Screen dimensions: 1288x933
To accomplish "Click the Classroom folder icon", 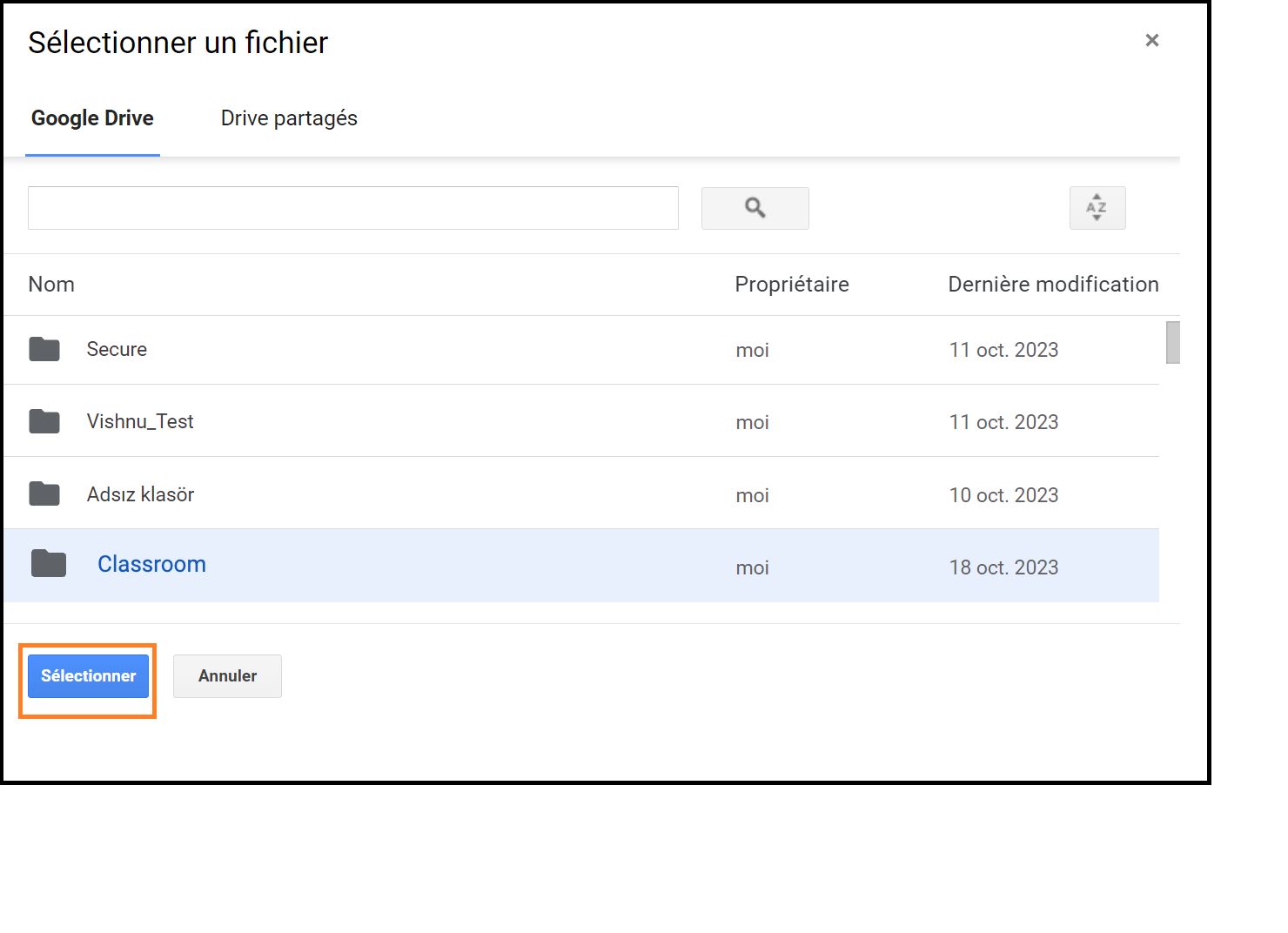I will coord(49,564).
